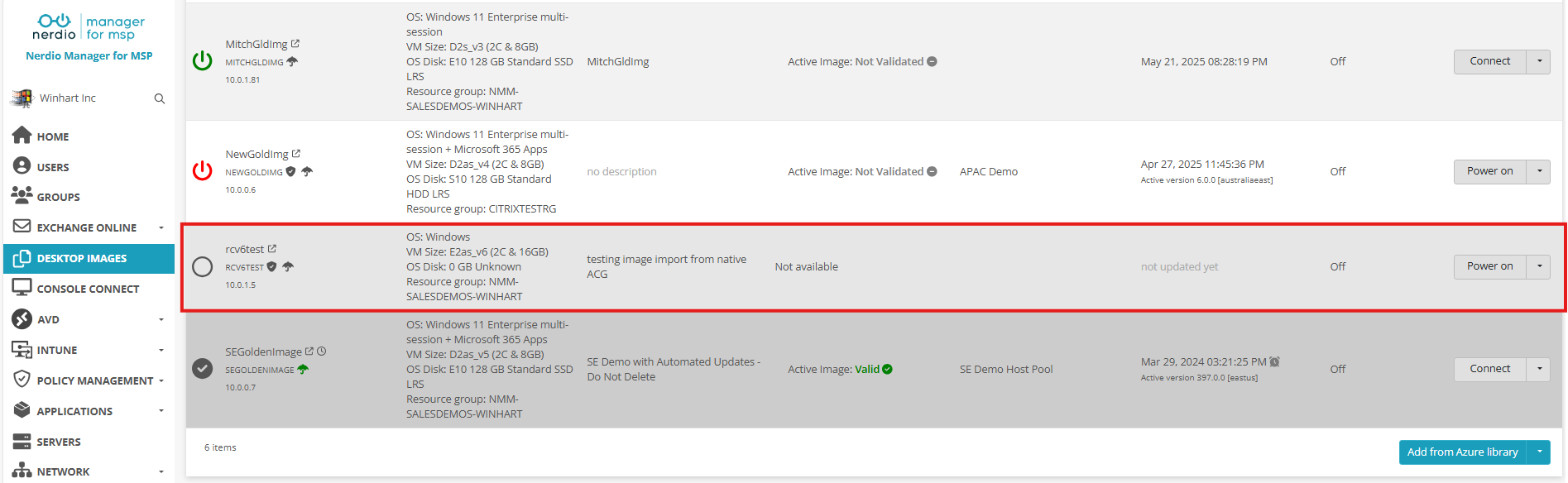Go to Console Connect in sidebar
The height and width of the screenshot is (483, 1568).
pyautogui.click(x=88, y=289)
